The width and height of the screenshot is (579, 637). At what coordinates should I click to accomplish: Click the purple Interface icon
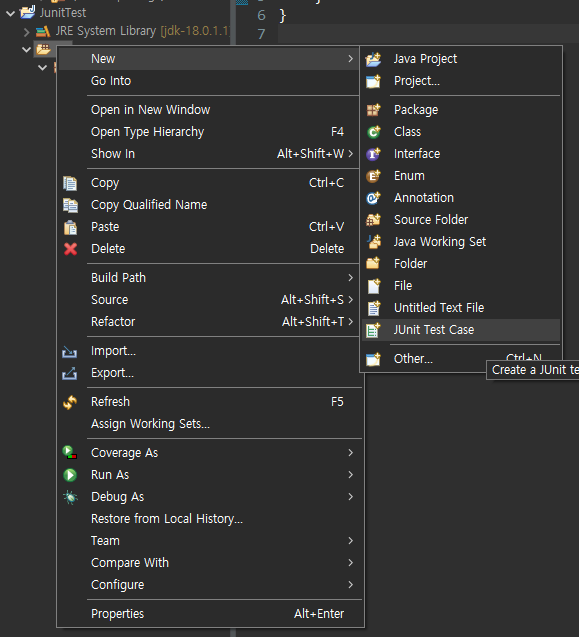point(373,154)
